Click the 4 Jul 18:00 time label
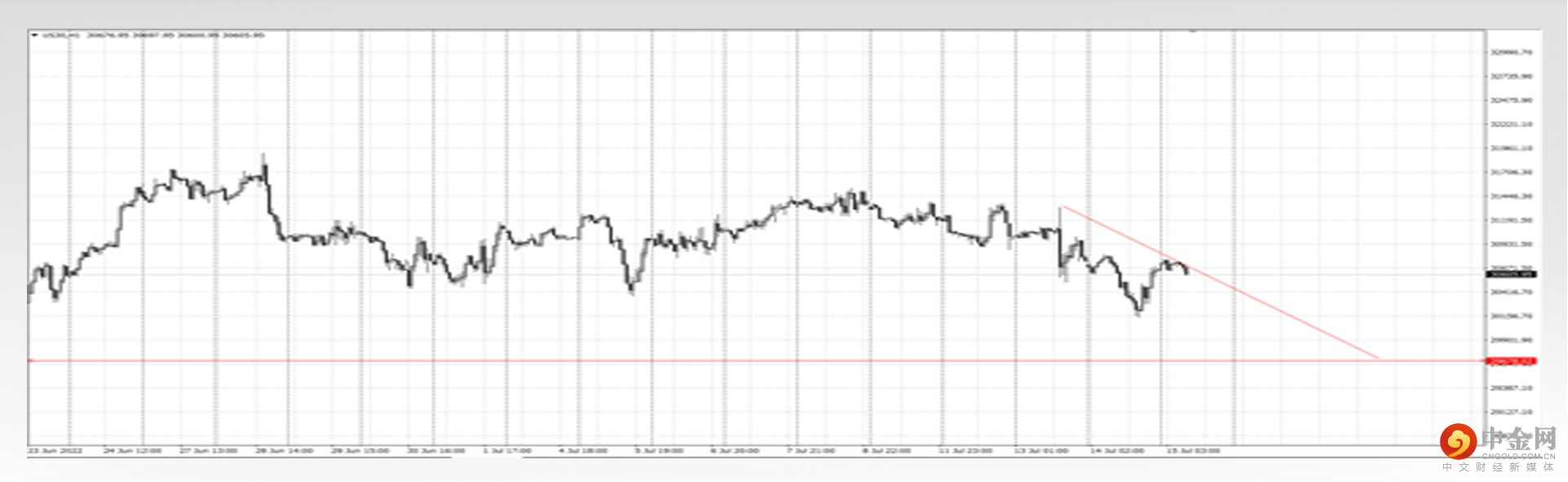Viewport: 1568px width, 482px height. pyautogui.click(x=583, y=451)
